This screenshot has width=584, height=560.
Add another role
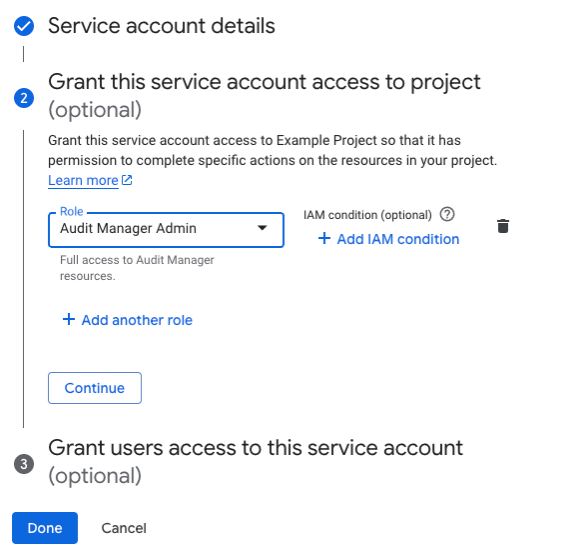[x=127, y=320]
